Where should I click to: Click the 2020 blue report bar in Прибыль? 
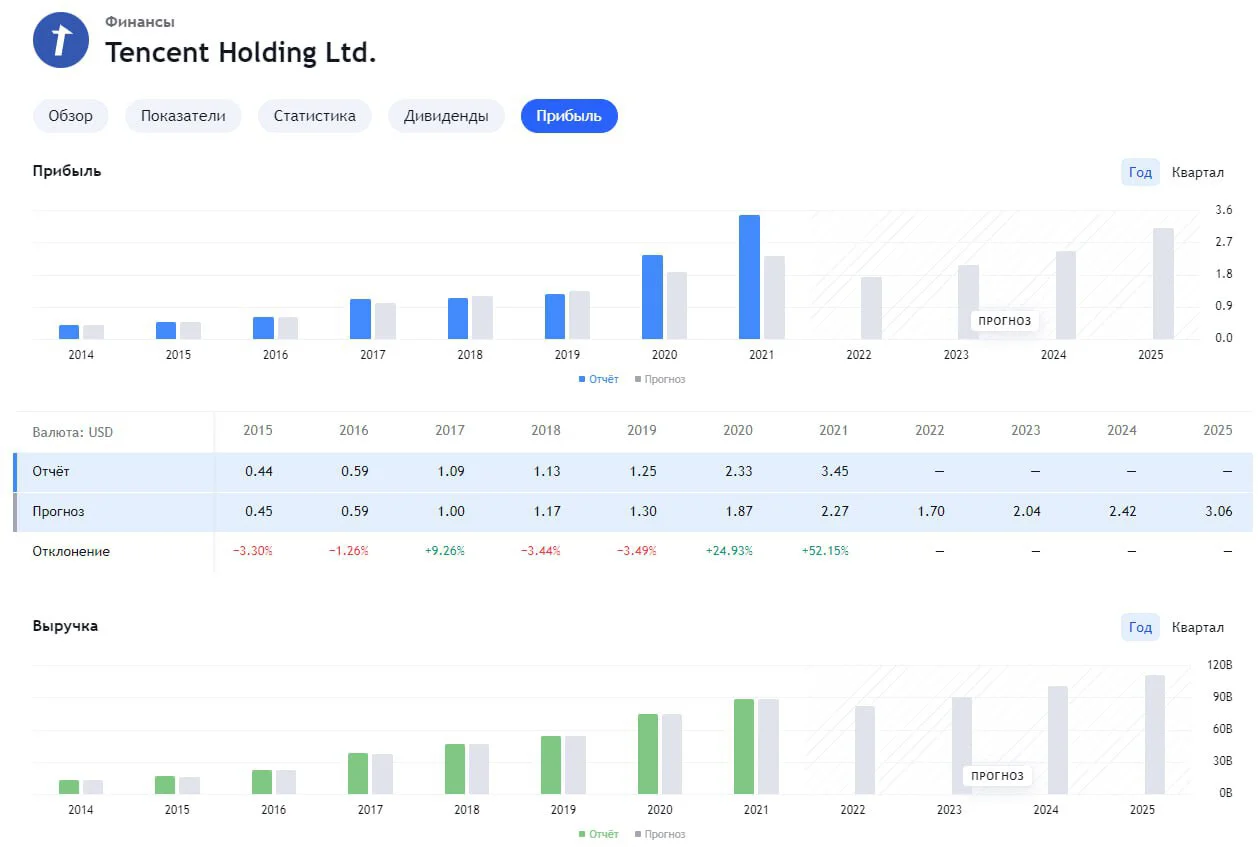[652, 297]
